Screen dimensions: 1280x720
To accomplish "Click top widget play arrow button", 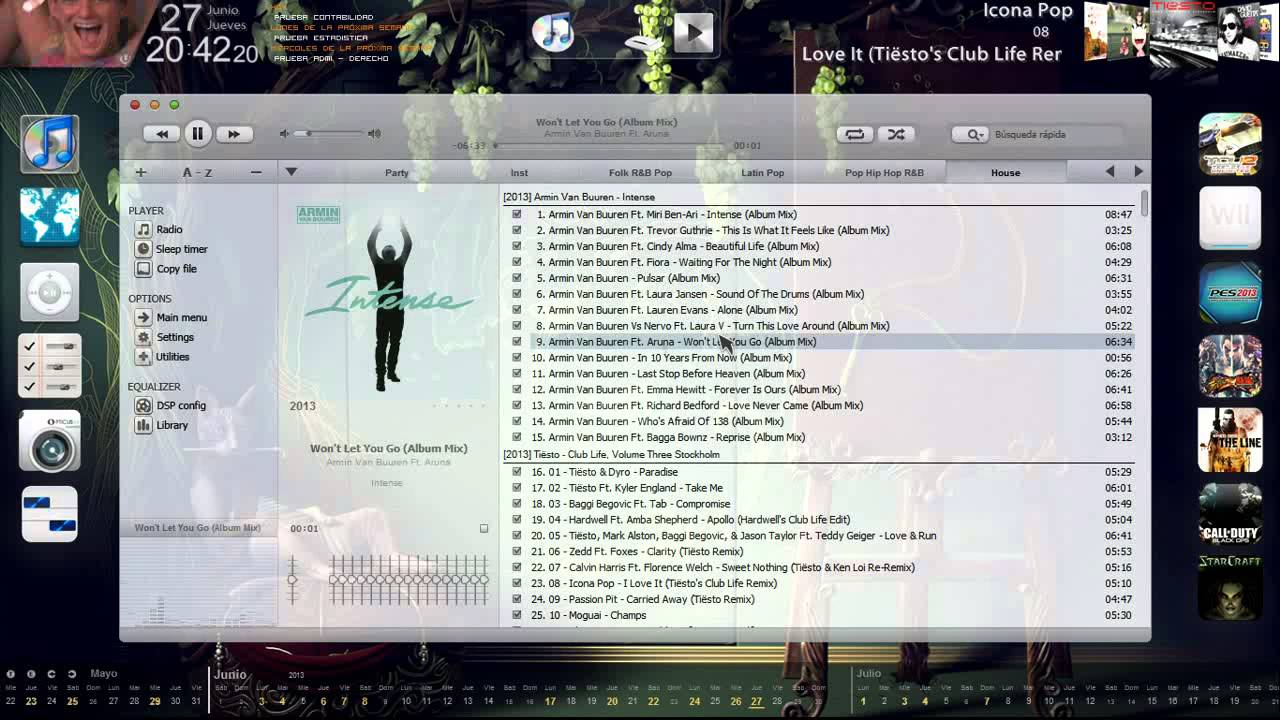I will pos(693,33).
